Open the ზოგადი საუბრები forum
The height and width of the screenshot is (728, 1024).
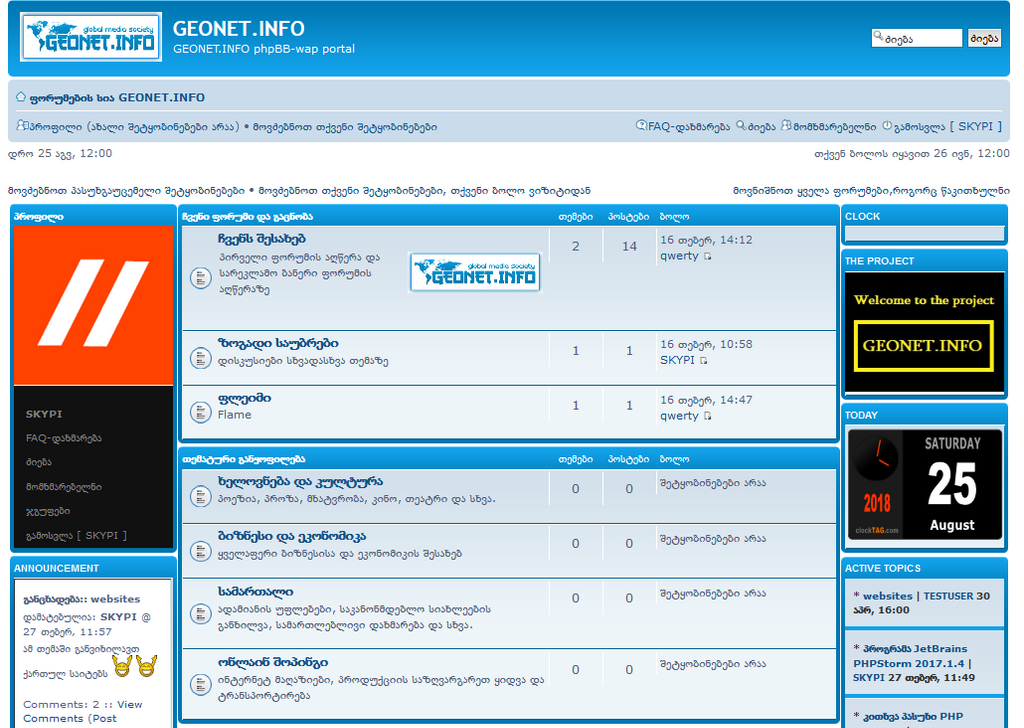point(278,343)
